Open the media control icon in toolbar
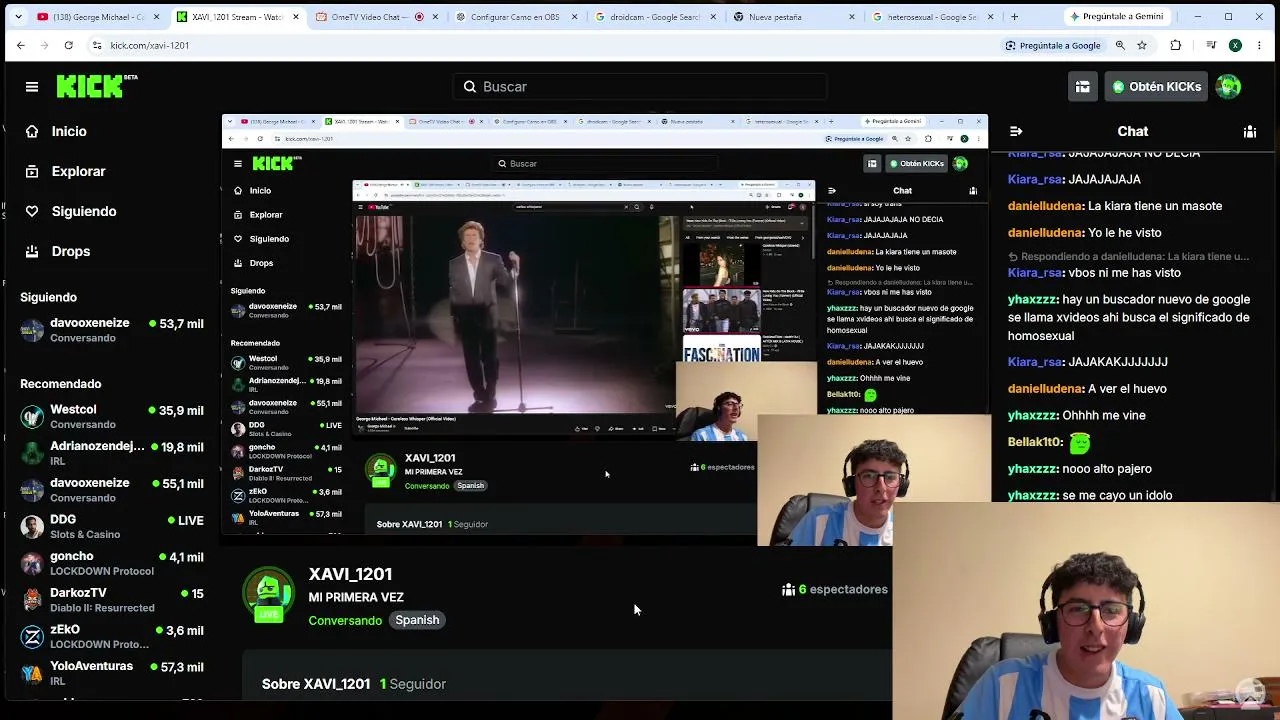The height and width of the screenshot is (720, 1280). pyautogui.click(x=1211, y=45)
